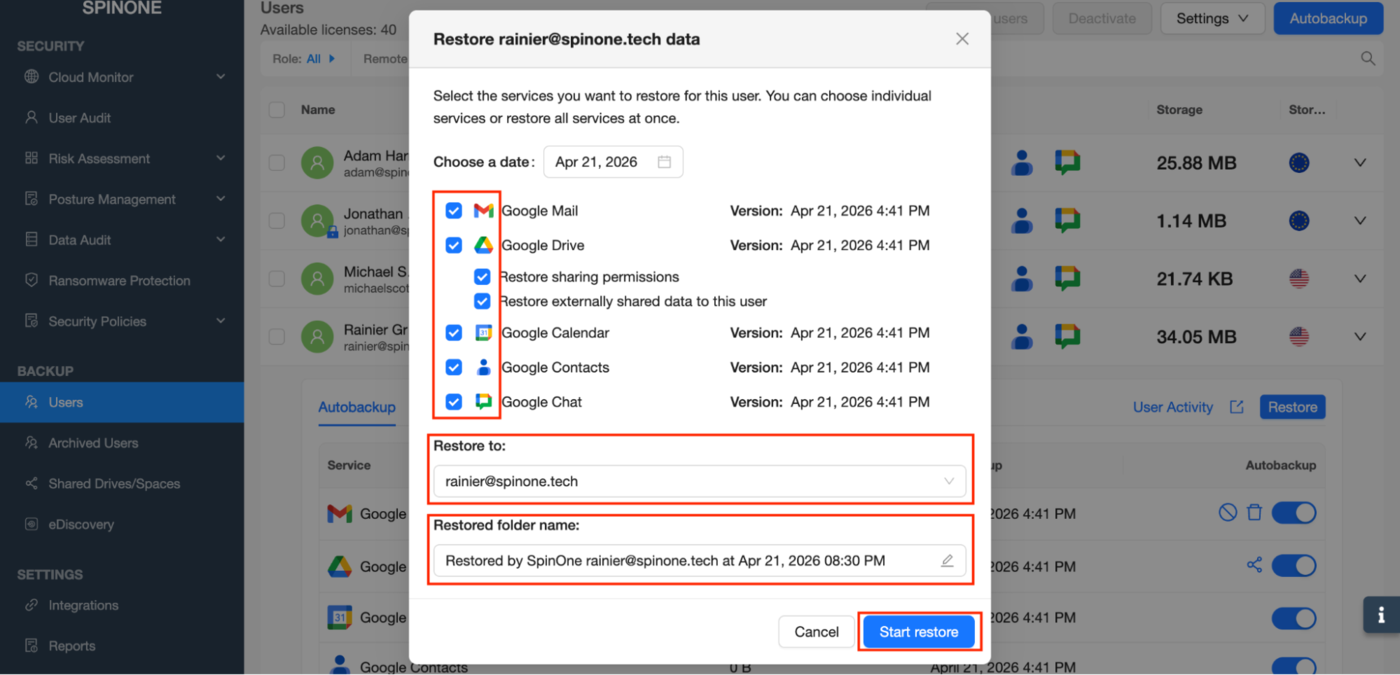Cancel the restore dialog
Image resolution: width=1400 pixels, height=675 pixels.
pos(816,632)
